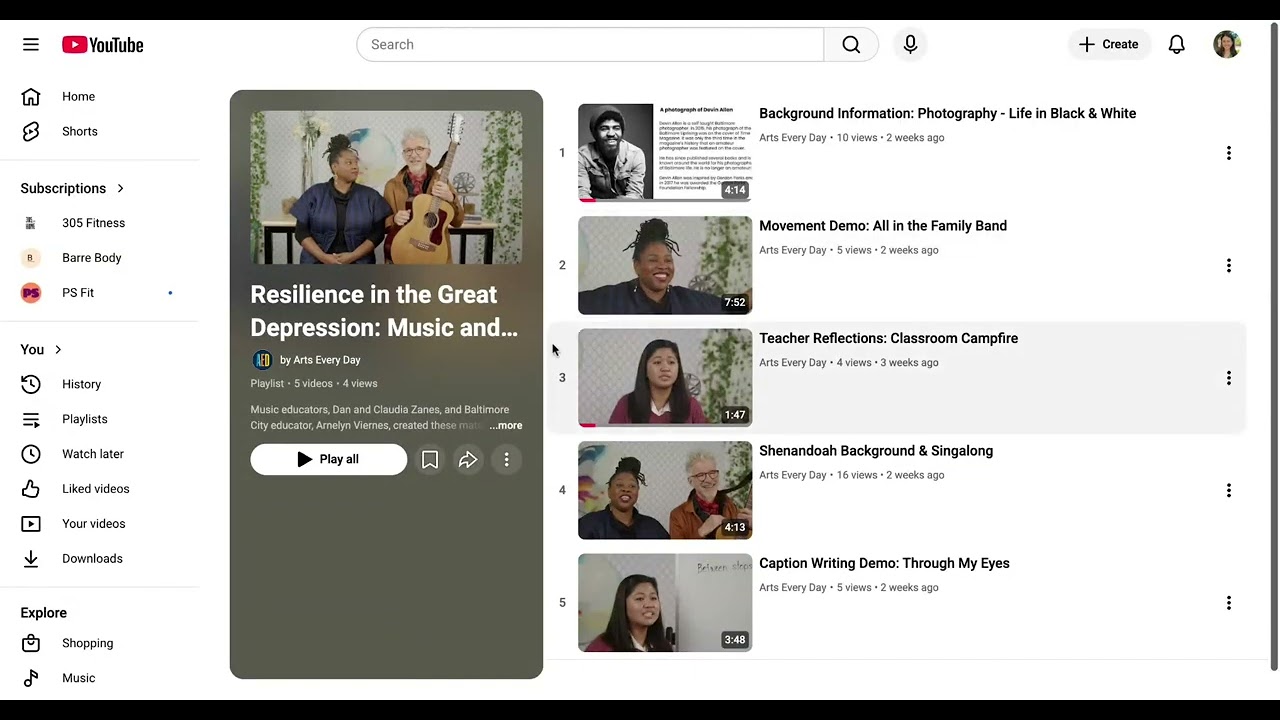The height and width of the screenshot is (720, 1280).
Task: Expand playlist description with ...more
Action: coord(506,425)
